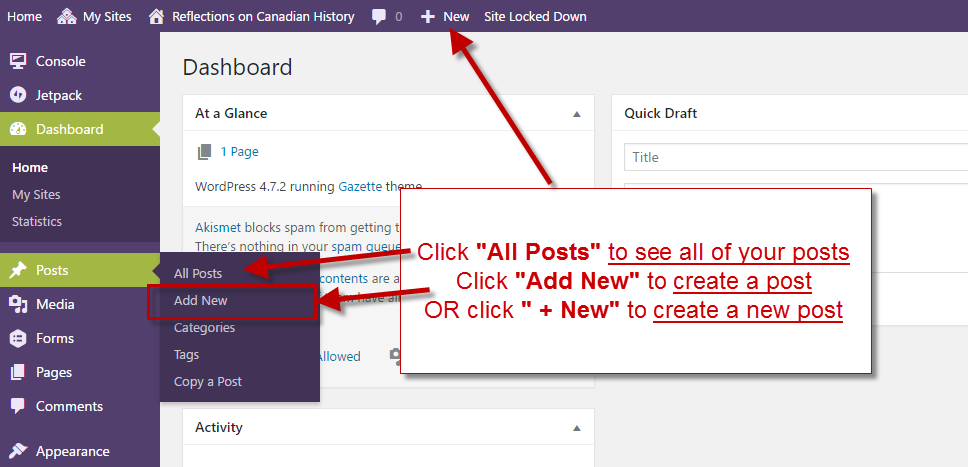Collapse the Activity widget
The height and width of the screenshot is (467, 968).
tap(577, 427)
